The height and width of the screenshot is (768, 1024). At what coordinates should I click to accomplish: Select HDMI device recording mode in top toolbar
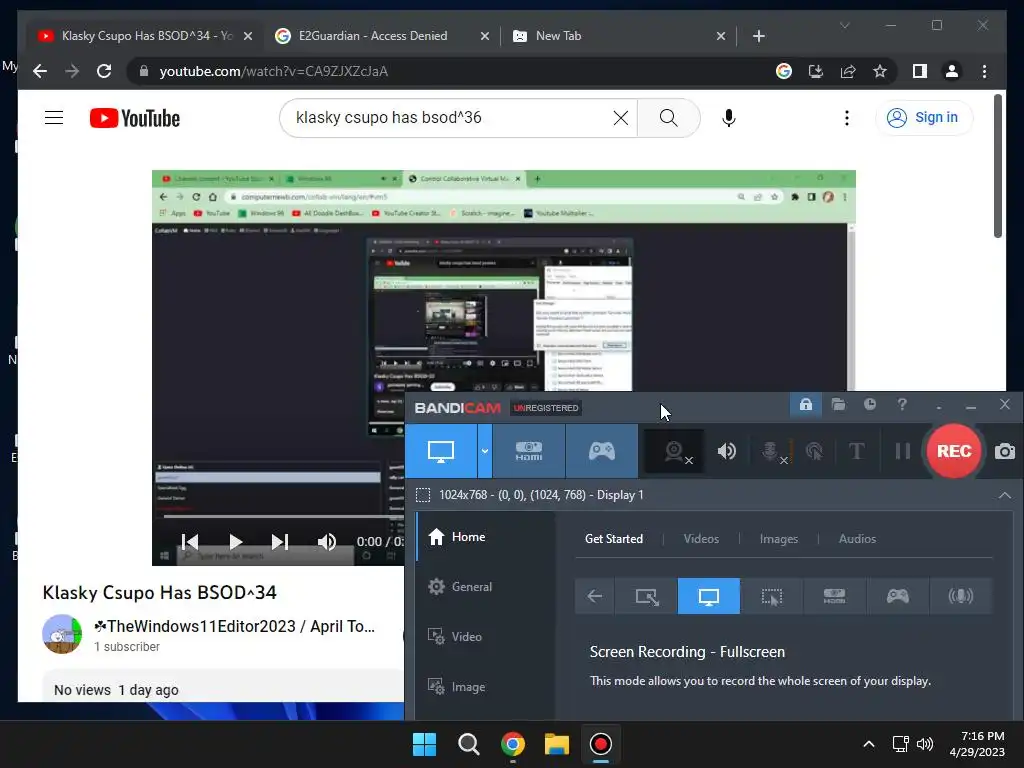[x=529, y=451]
